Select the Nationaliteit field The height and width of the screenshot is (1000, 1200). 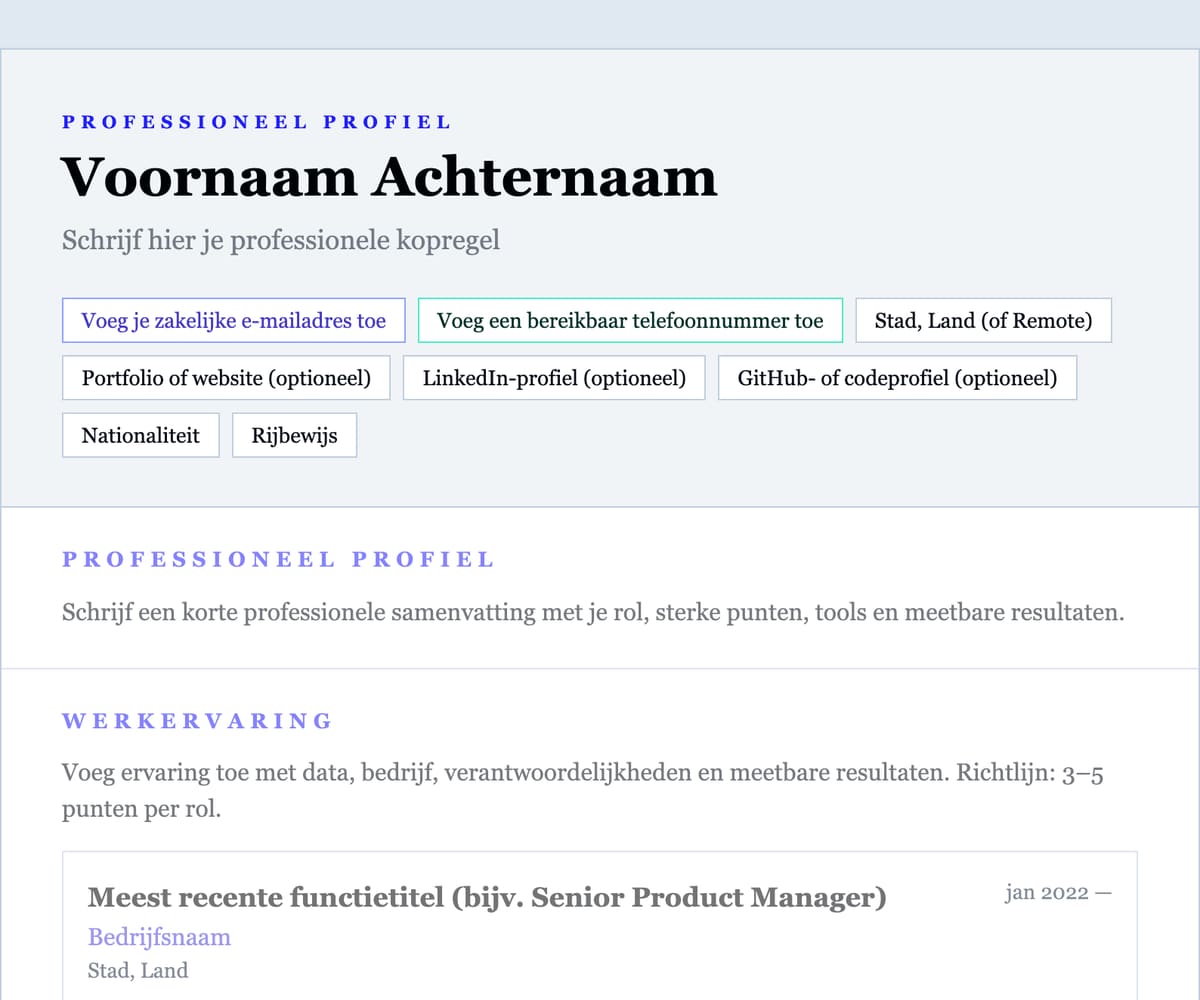(x=140, y=435)
